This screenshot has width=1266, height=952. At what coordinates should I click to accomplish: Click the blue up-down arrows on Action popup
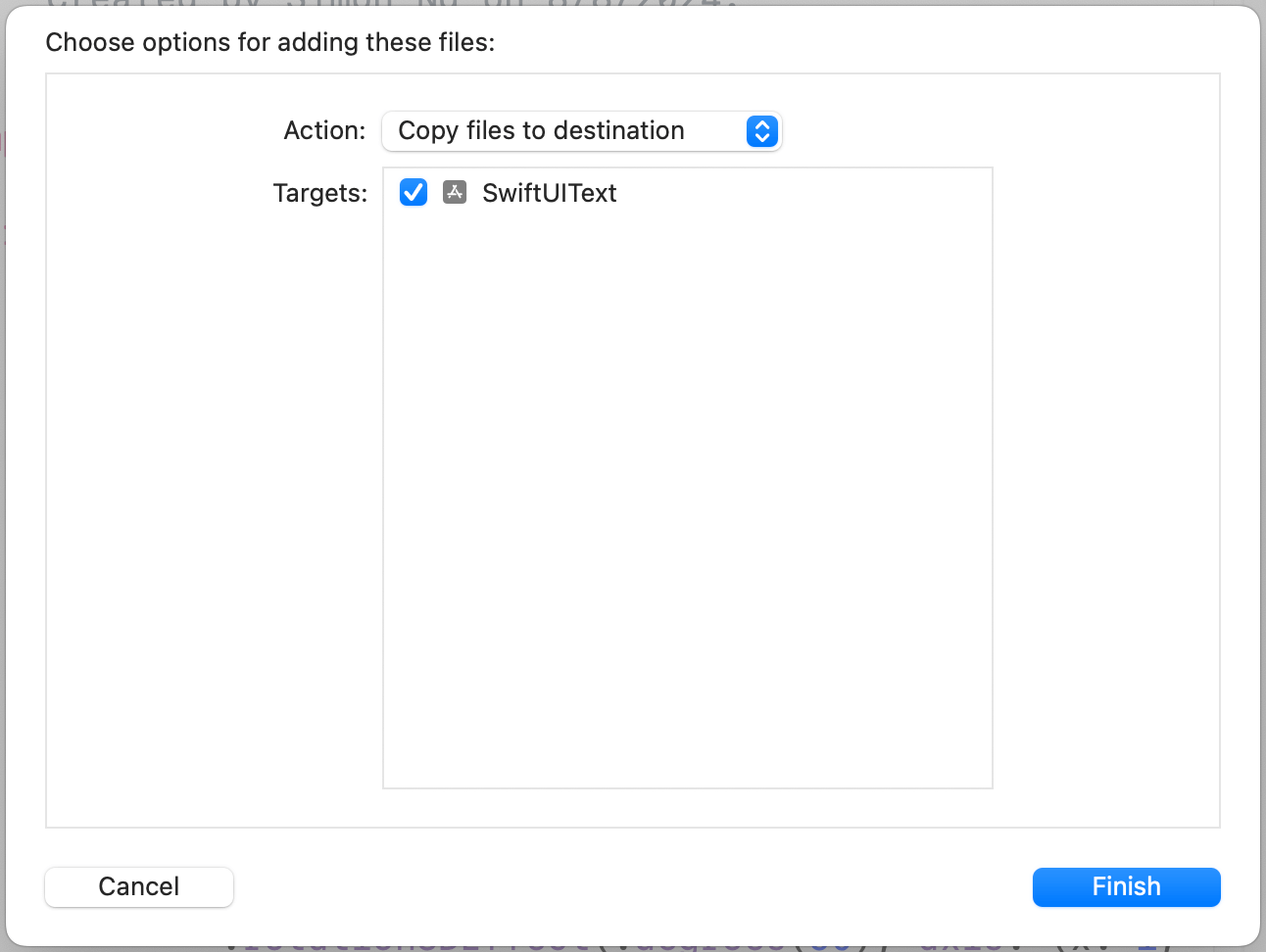click(761, 131)
